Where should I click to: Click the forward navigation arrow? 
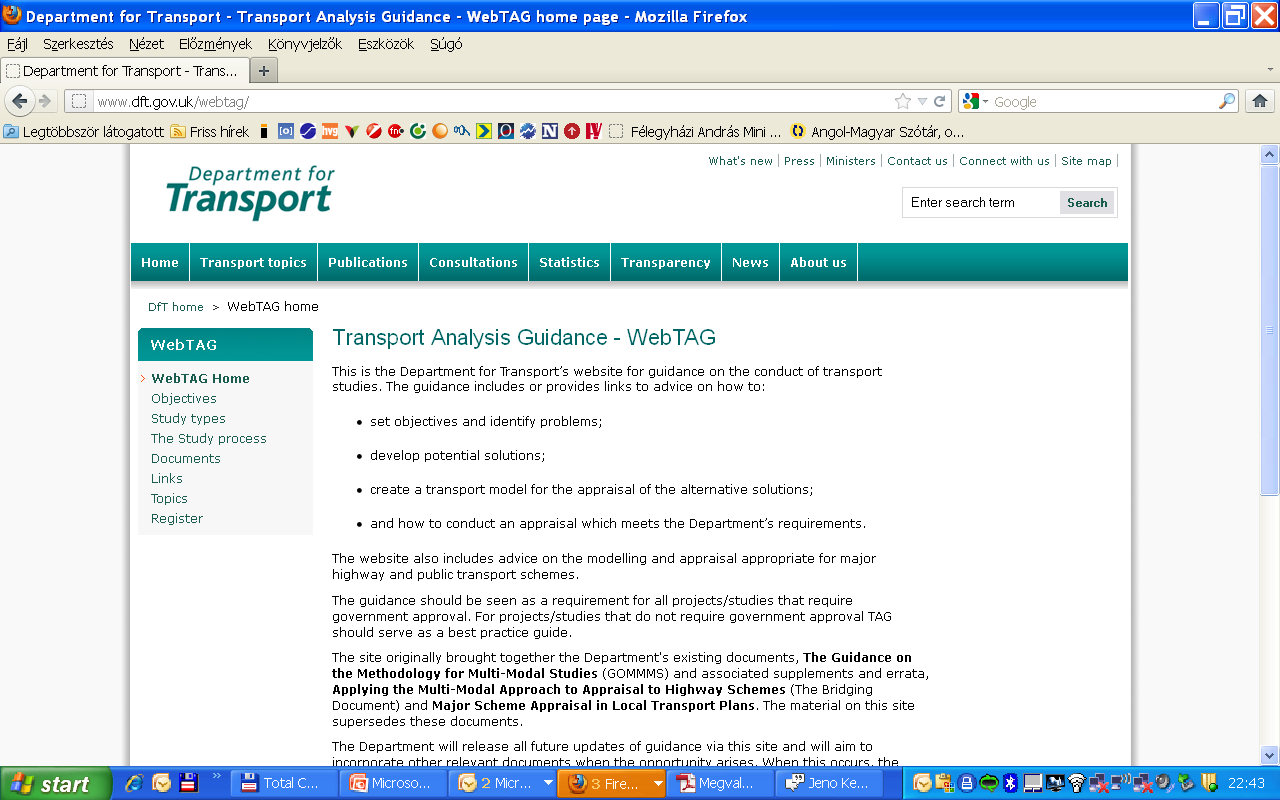pos(44,101)
